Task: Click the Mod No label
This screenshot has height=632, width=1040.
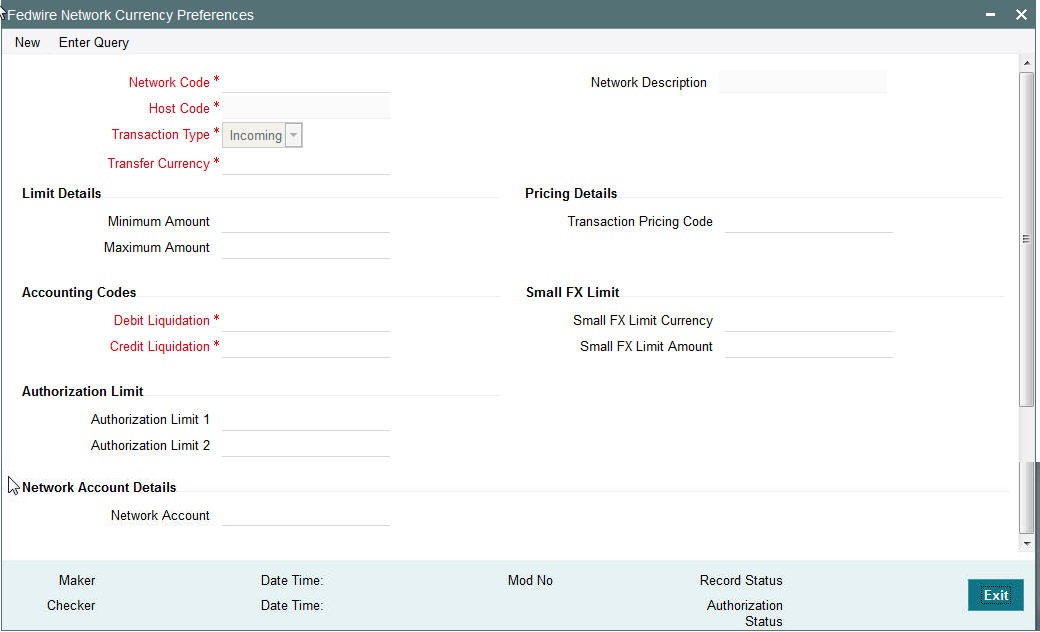Action: pos(530,580)
